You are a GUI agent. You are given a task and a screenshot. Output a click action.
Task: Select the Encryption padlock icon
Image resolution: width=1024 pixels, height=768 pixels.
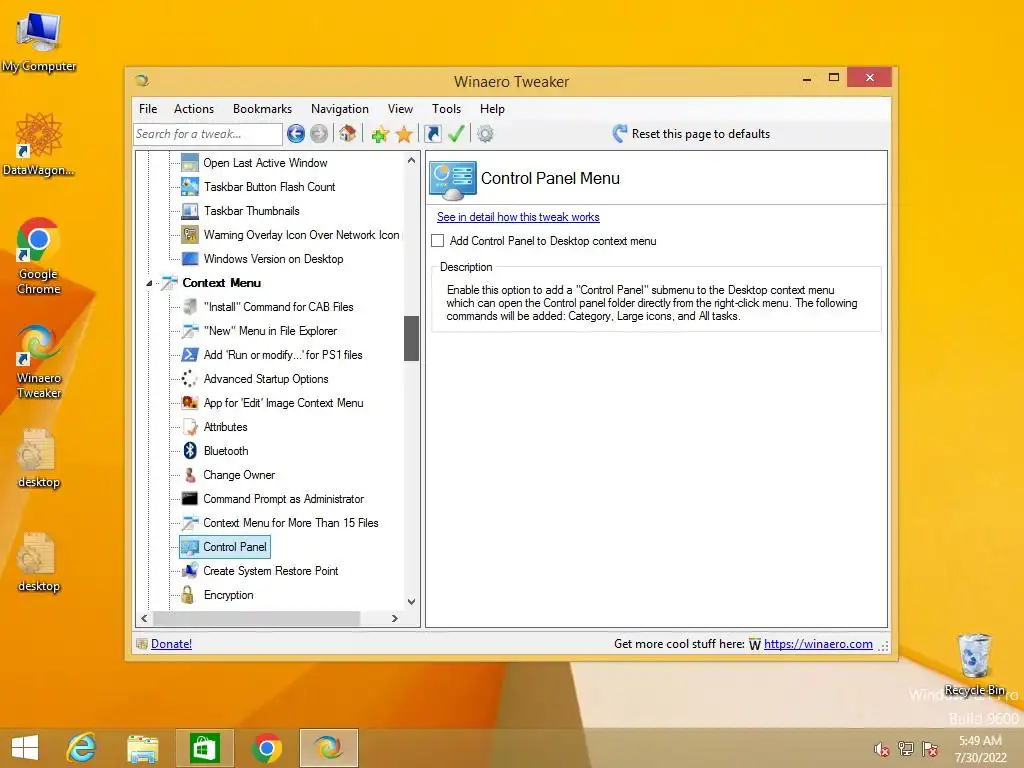pyautogui.click(x=188, y=595)
